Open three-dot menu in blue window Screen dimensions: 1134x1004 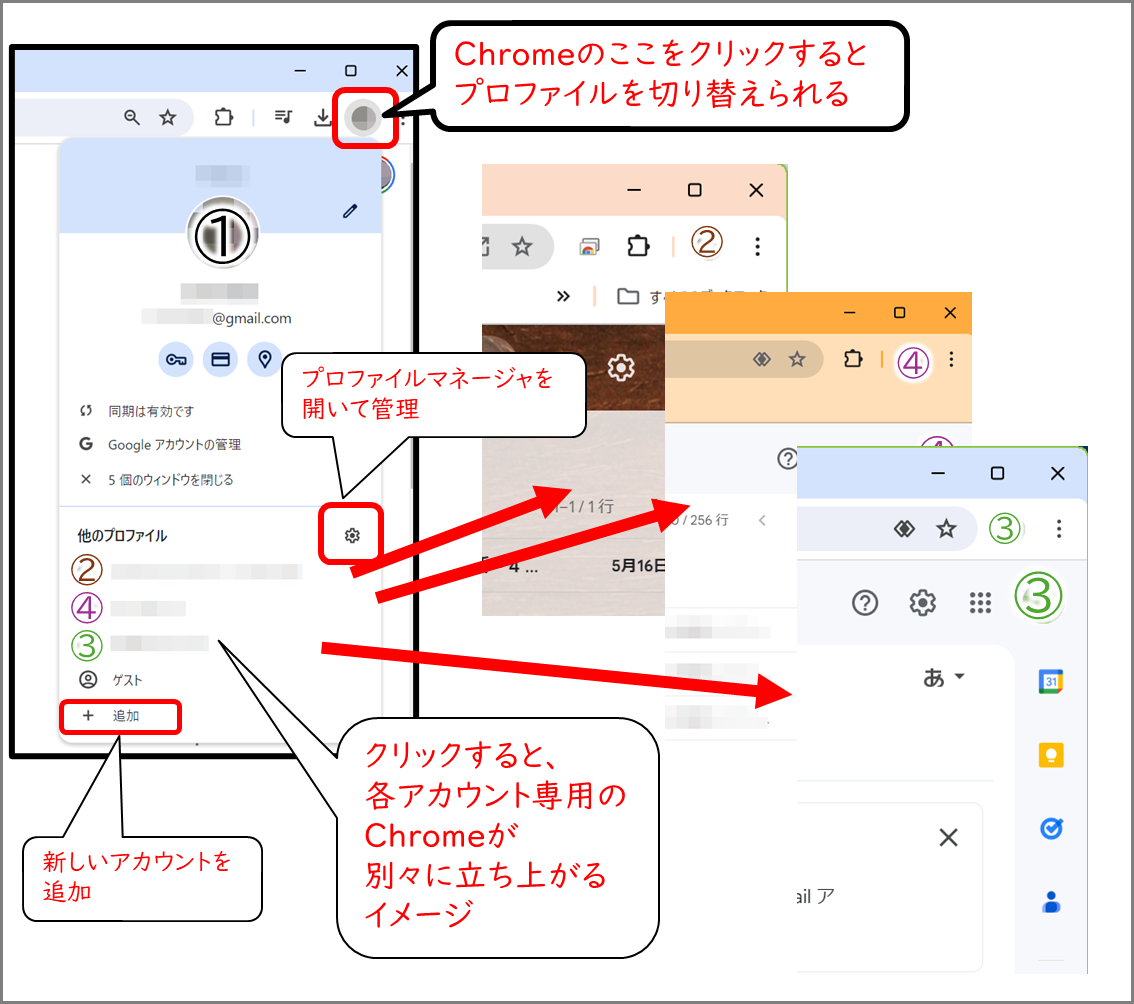1059,529
